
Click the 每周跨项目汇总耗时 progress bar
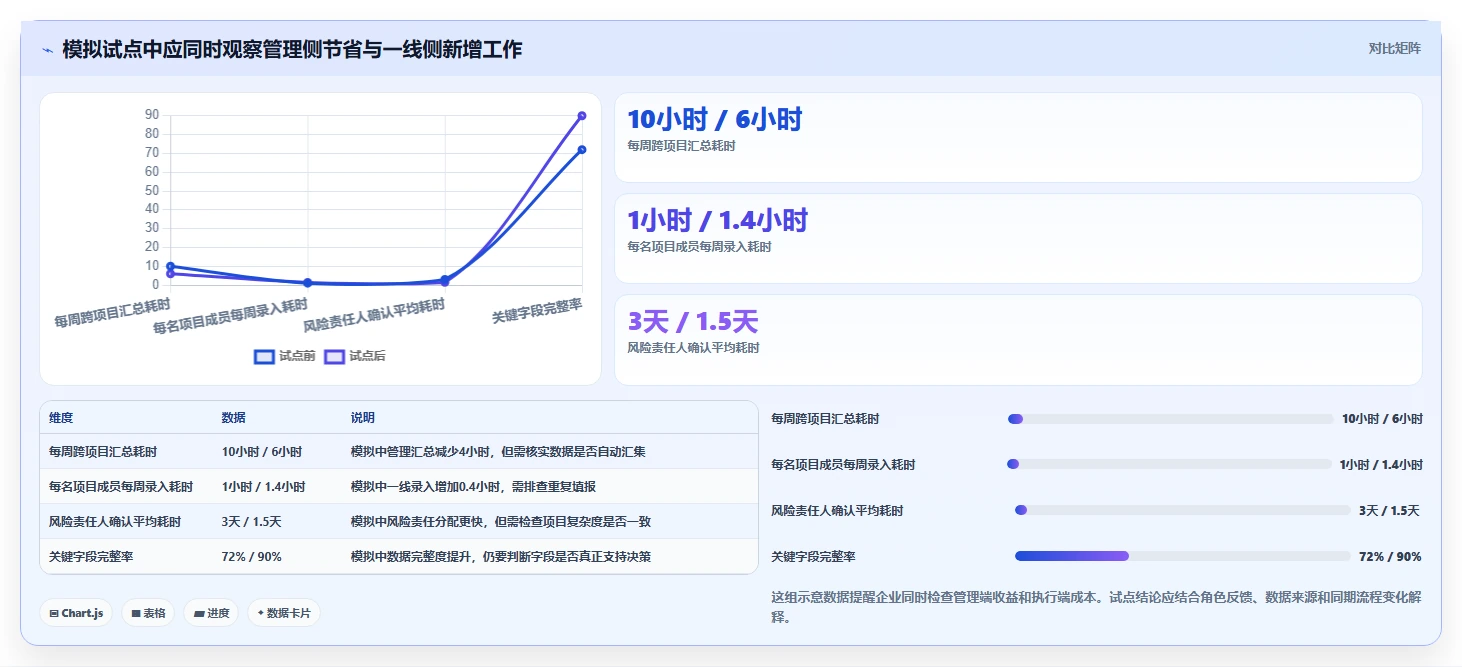[x=1171, y=419]
